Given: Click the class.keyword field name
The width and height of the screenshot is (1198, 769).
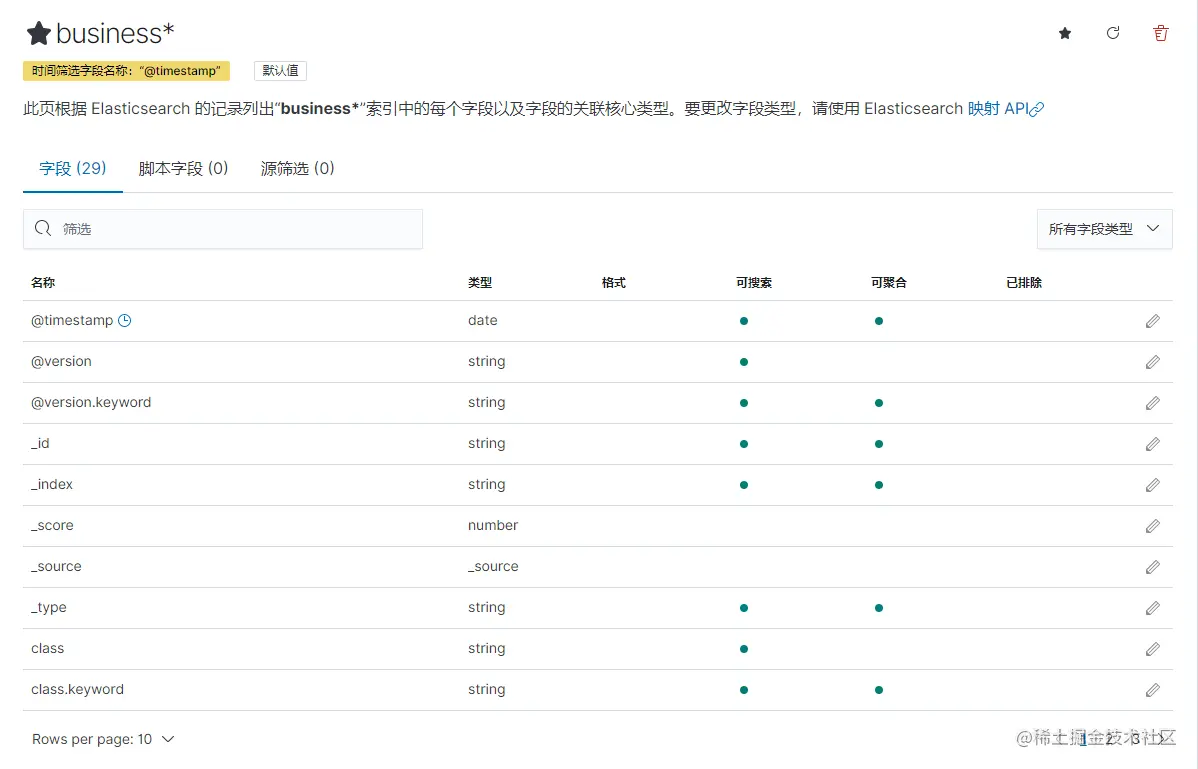Looking at the screenshot, I should pos(77,690).
